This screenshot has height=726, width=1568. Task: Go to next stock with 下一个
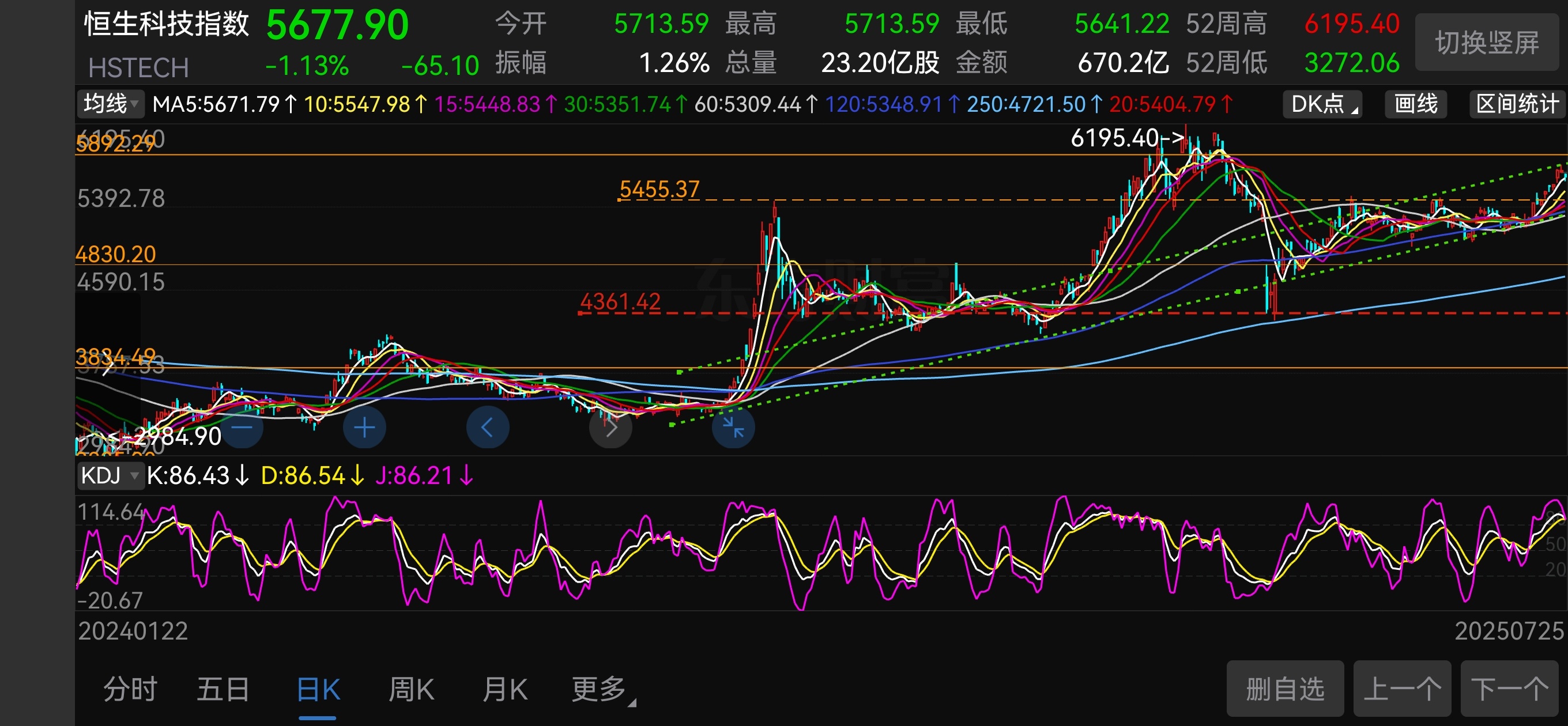tap(1510, 689)
